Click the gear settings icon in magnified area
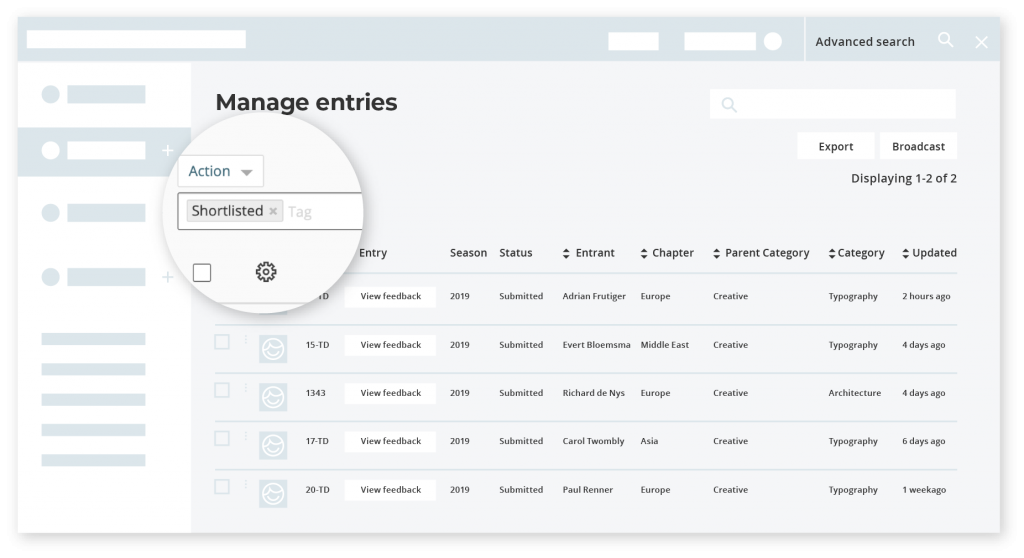1024x558 pixels. [265, 272]
